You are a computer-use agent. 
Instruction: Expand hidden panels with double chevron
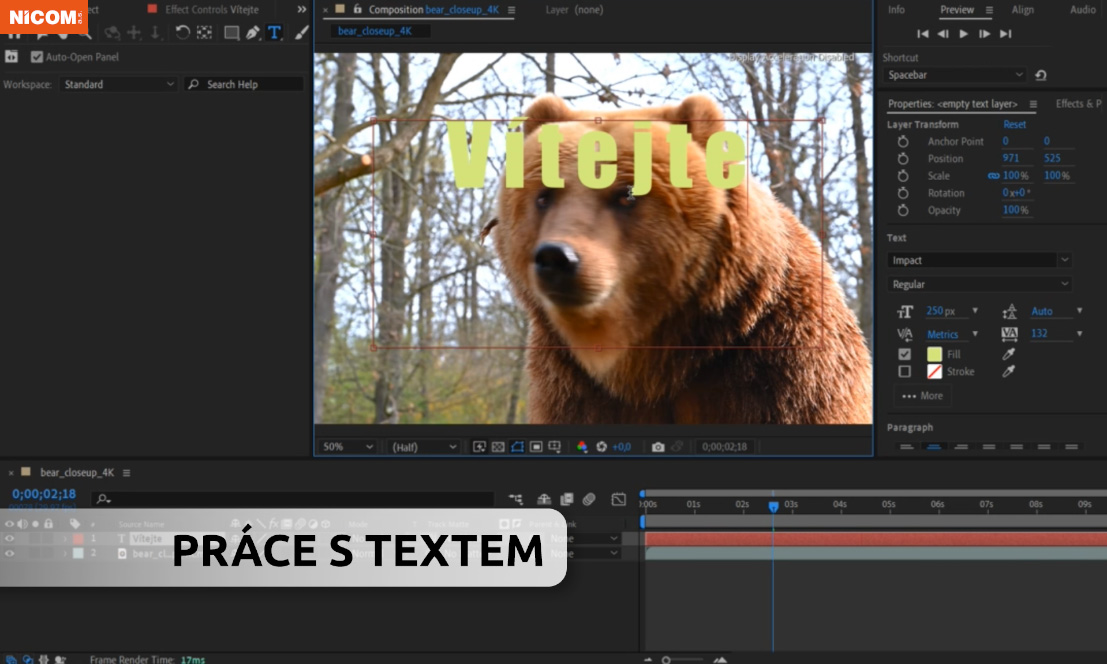point(302,9)
